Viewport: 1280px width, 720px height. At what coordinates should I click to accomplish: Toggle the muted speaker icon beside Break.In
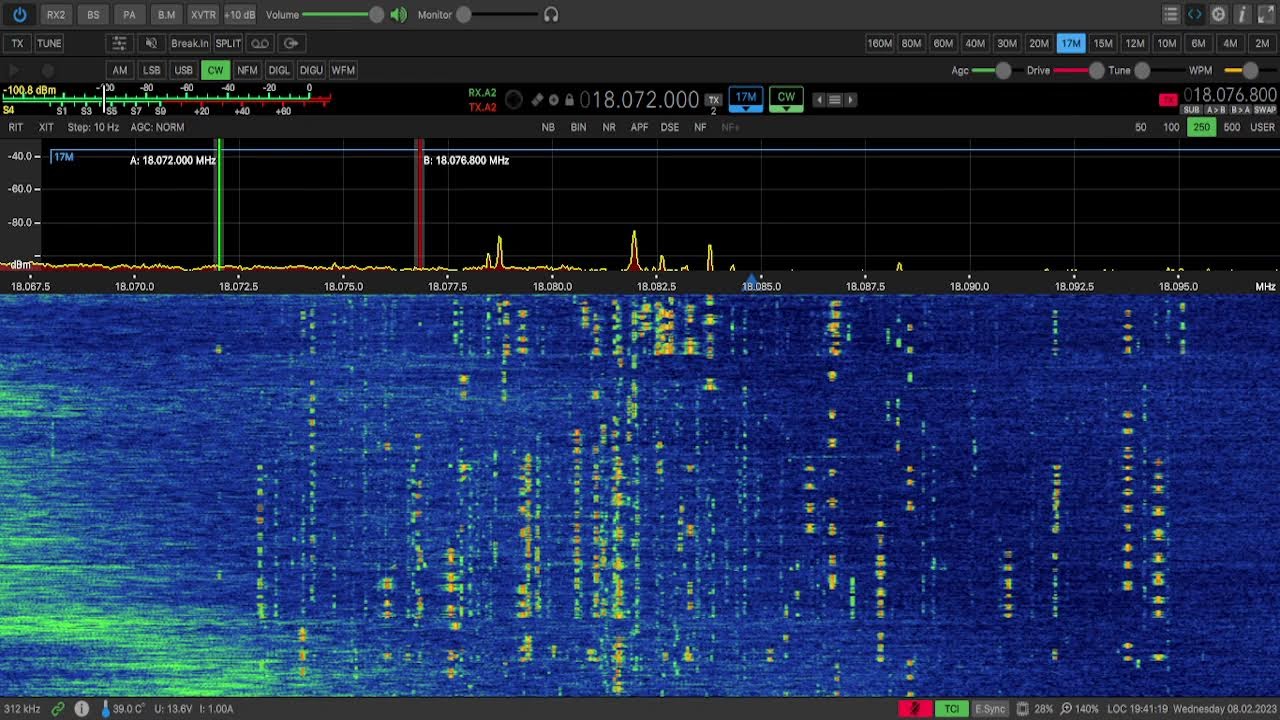pos(151,43)
